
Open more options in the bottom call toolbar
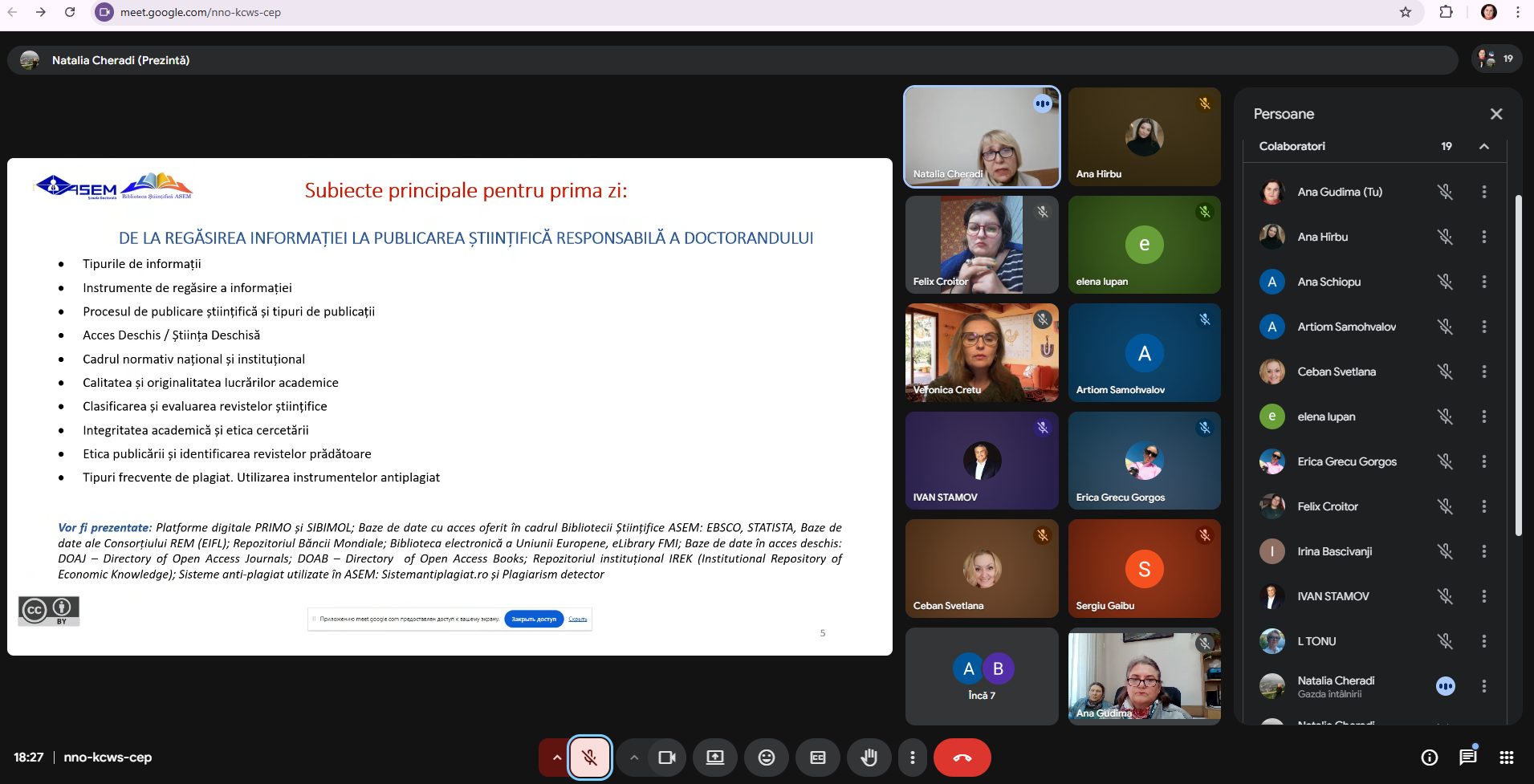click(x=912, y=758)
